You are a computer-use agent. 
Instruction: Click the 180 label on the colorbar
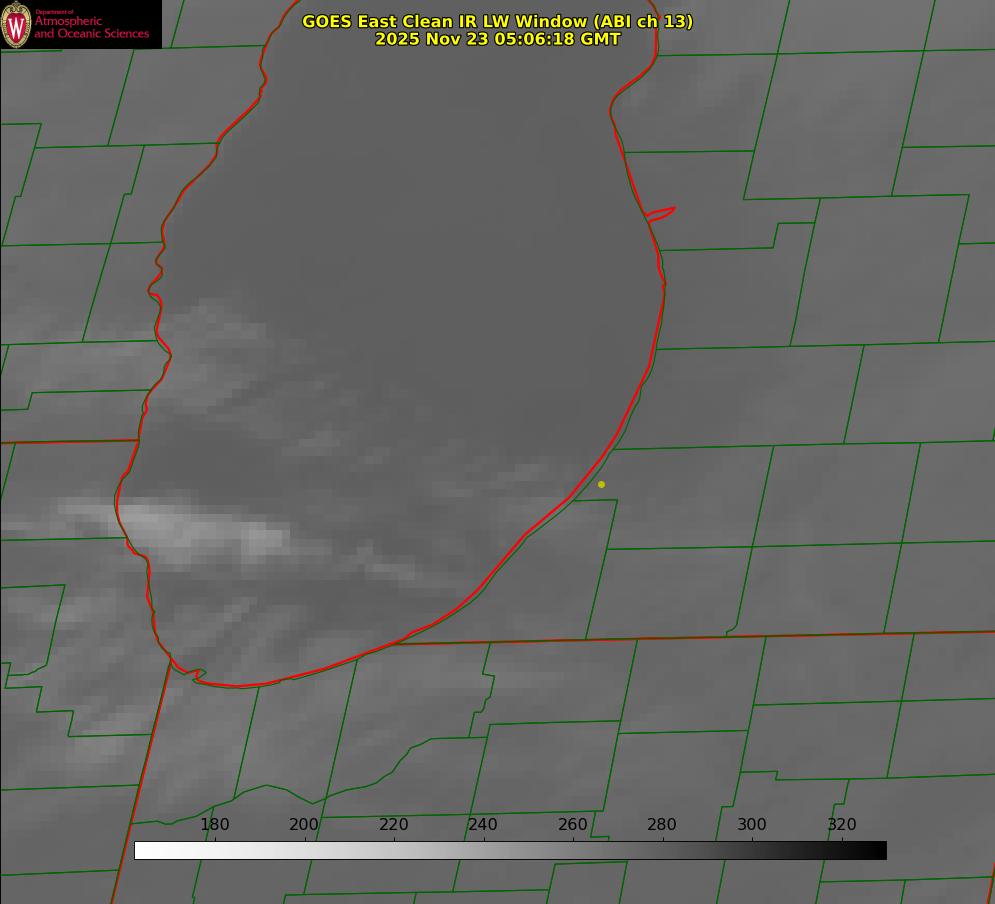click(215, 825)
